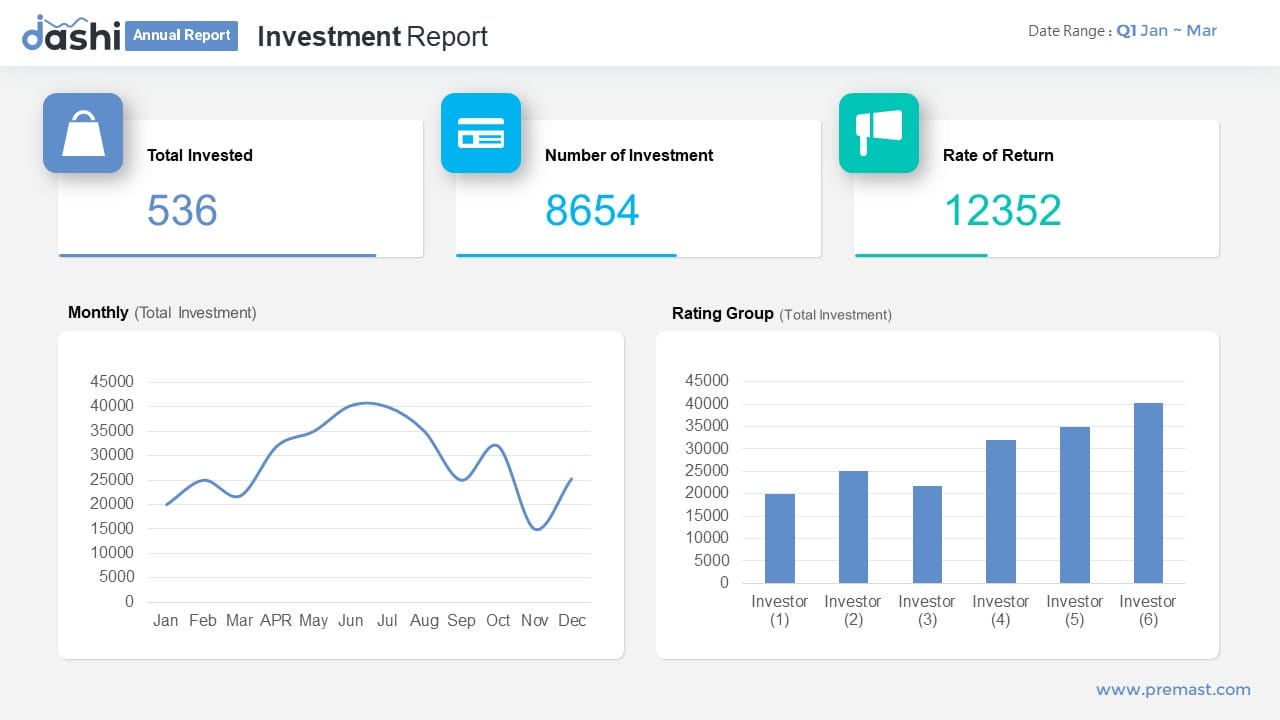This screenshot has width=1280, height=720.
Task: Click the May label on the monthly axis
Action: tap(313, 620)
